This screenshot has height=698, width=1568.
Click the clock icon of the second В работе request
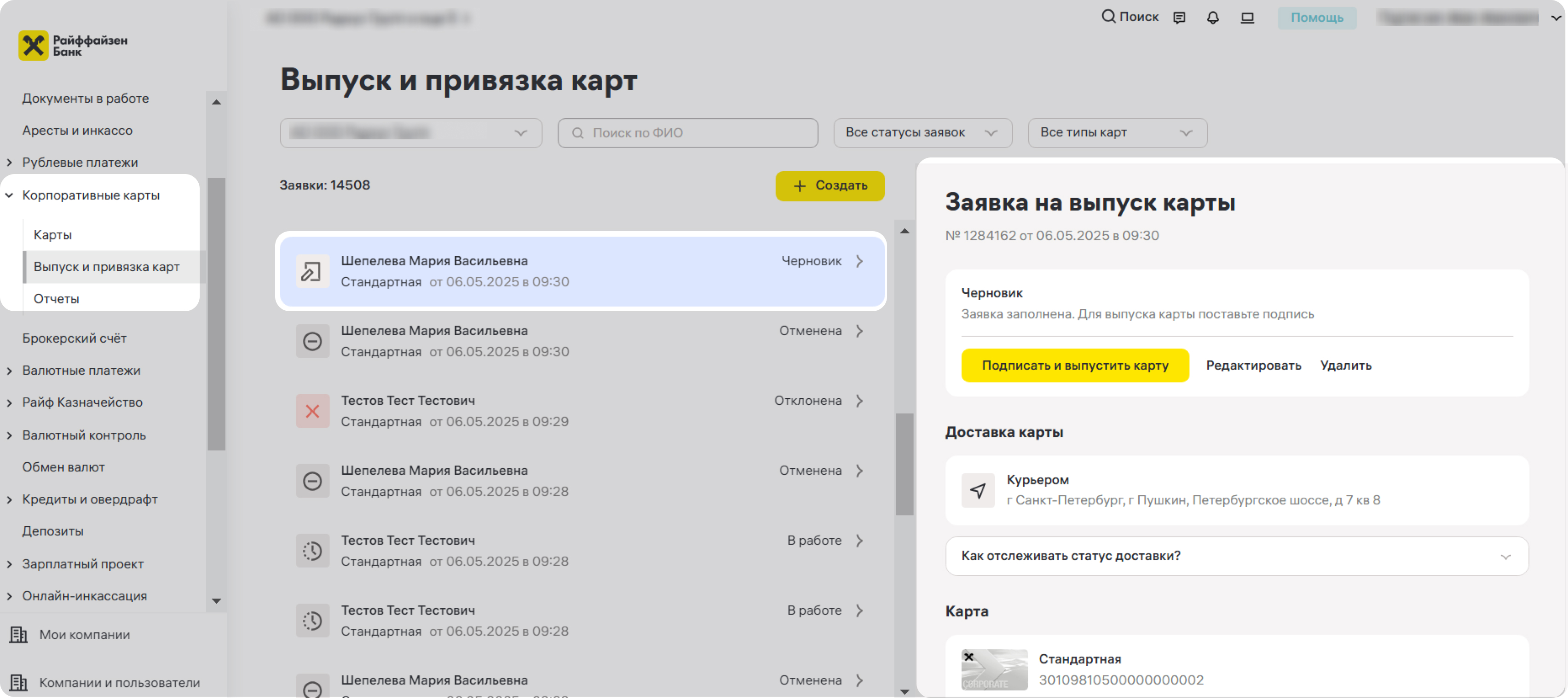(x=312, y=621)
